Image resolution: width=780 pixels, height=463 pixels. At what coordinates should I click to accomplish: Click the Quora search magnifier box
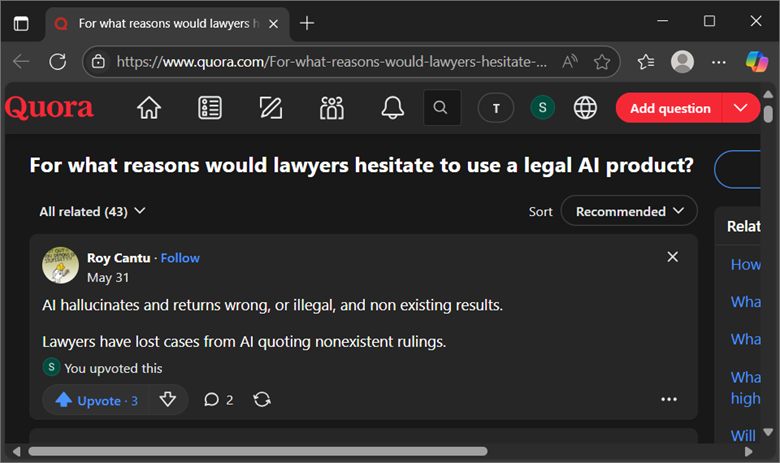click(x=442, y=107)
